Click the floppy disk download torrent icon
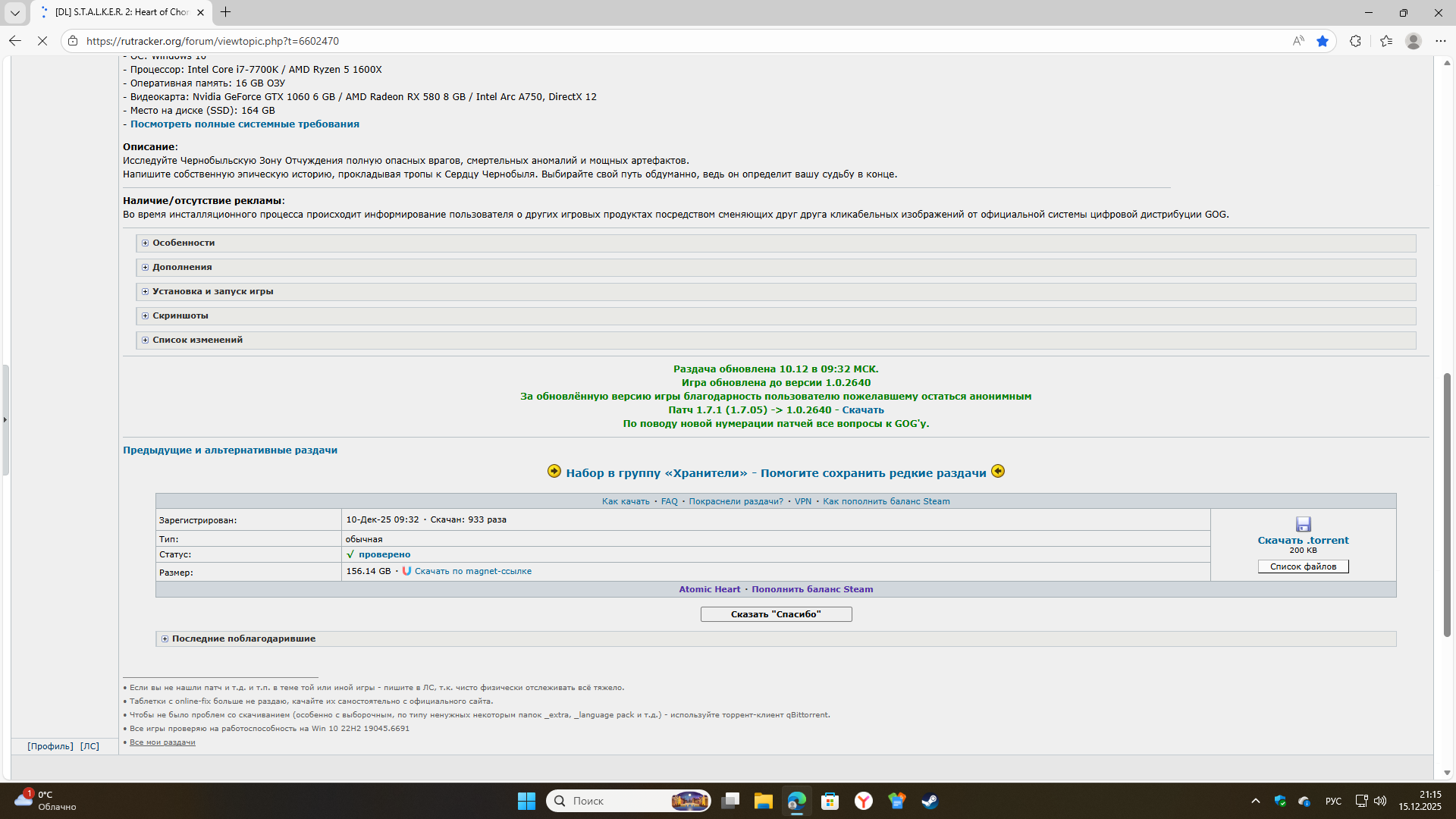The image size is (1456, 819). 1303,524
